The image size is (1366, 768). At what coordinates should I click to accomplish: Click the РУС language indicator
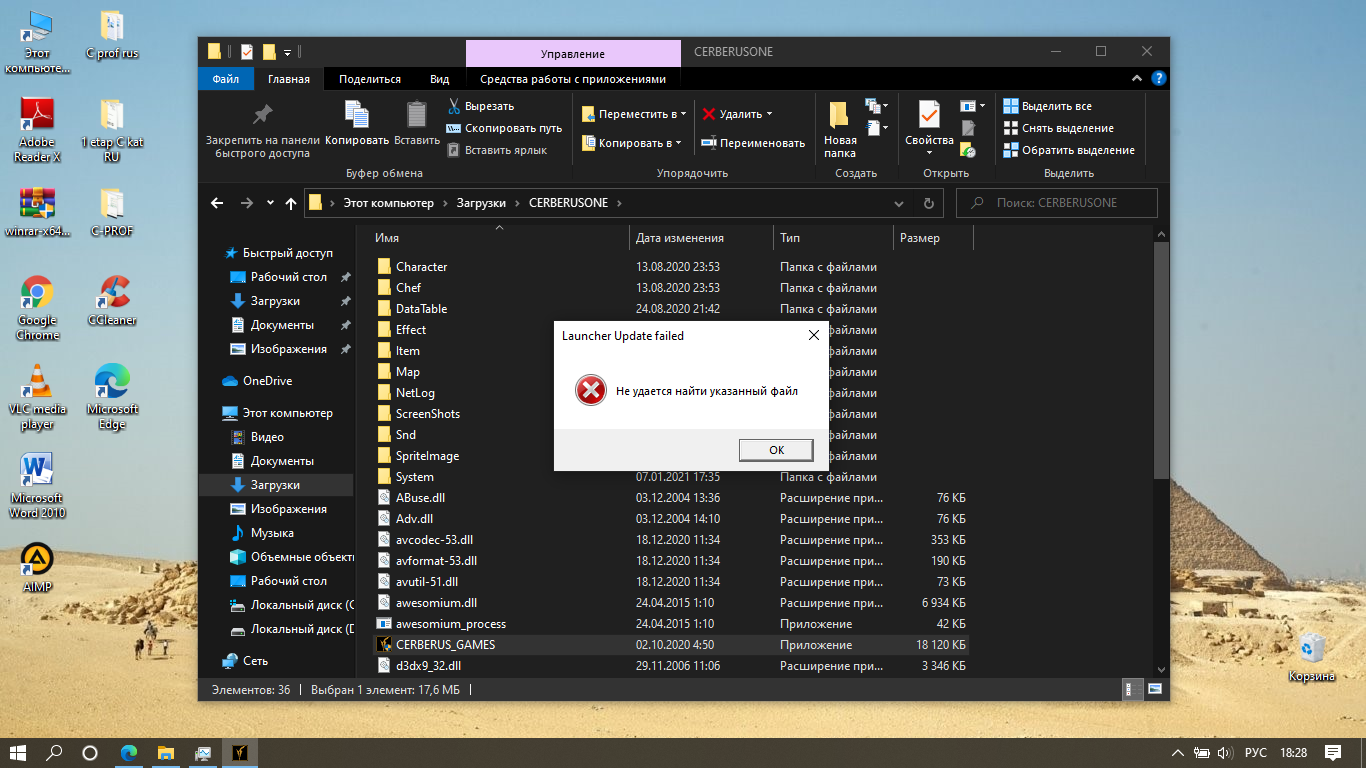click(1256, 752)
